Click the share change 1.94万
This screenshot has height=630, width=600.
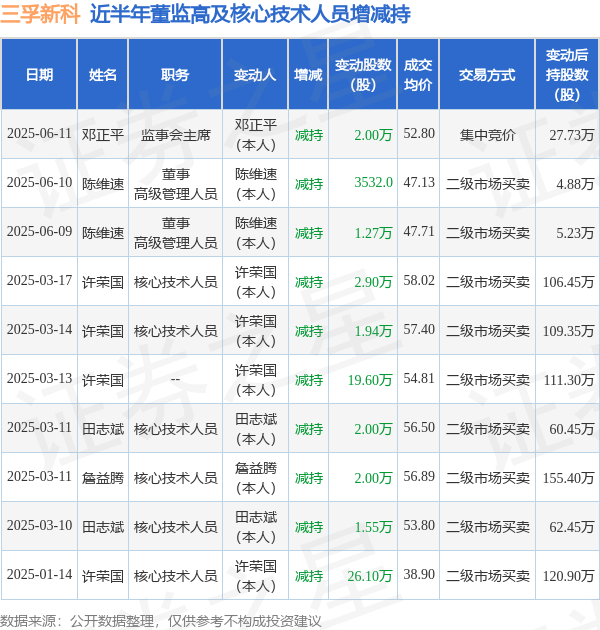pos(373,331)
